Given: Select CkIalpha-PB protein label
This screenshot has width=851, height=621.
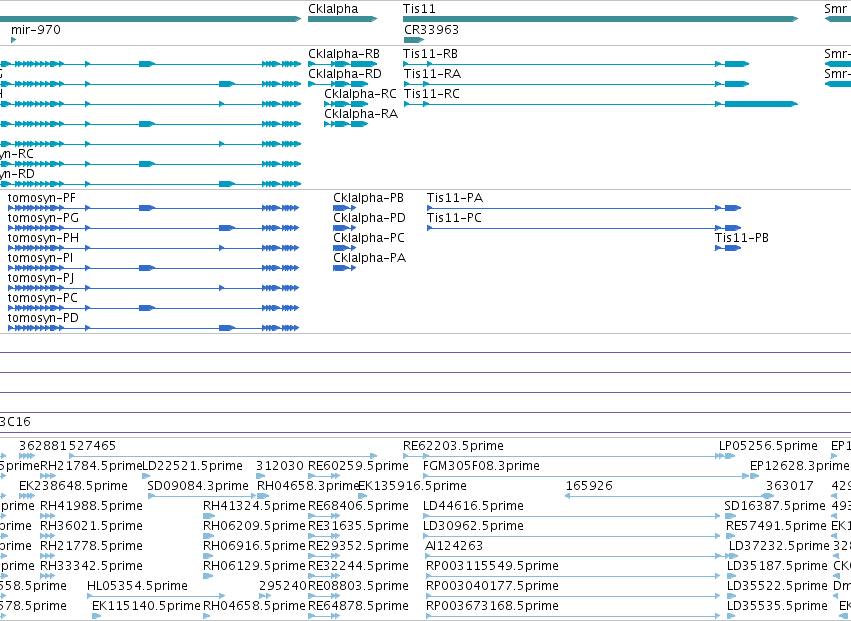Looking at the screenshot, I should click(369, 198).
